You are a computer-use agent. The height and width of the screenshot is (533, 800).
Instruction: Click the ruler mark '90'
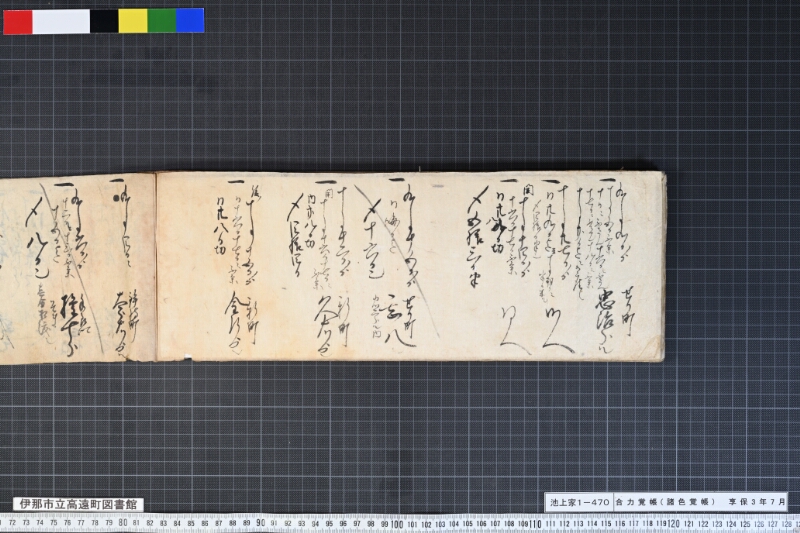tap(261, 523)
